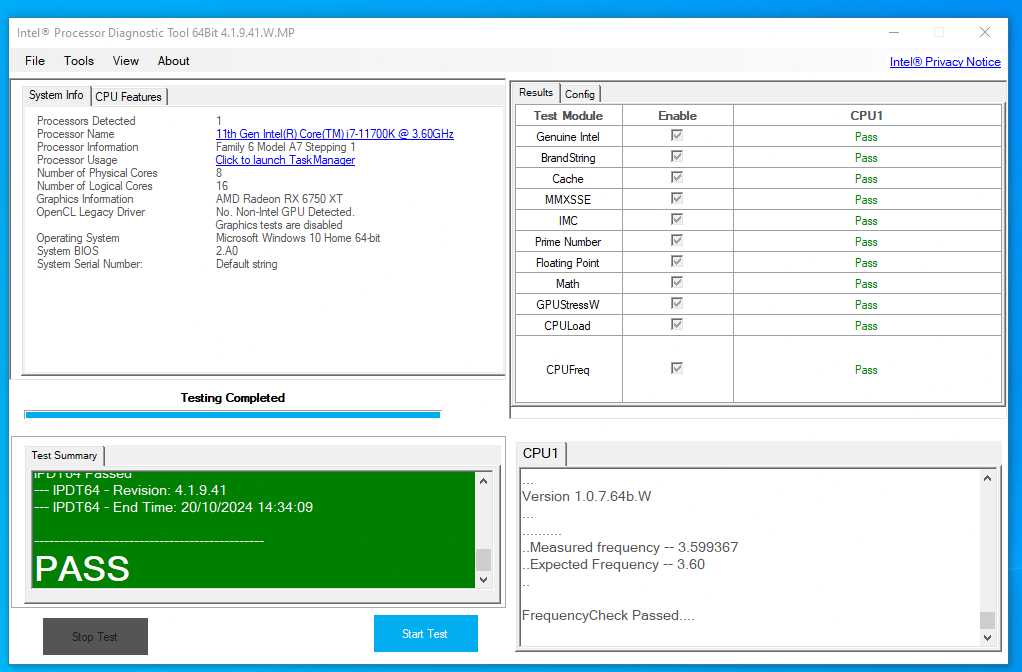Click Test Summary scrollbar down arrow
This screenshot has width=1022, height=672.
coord(483,579)
